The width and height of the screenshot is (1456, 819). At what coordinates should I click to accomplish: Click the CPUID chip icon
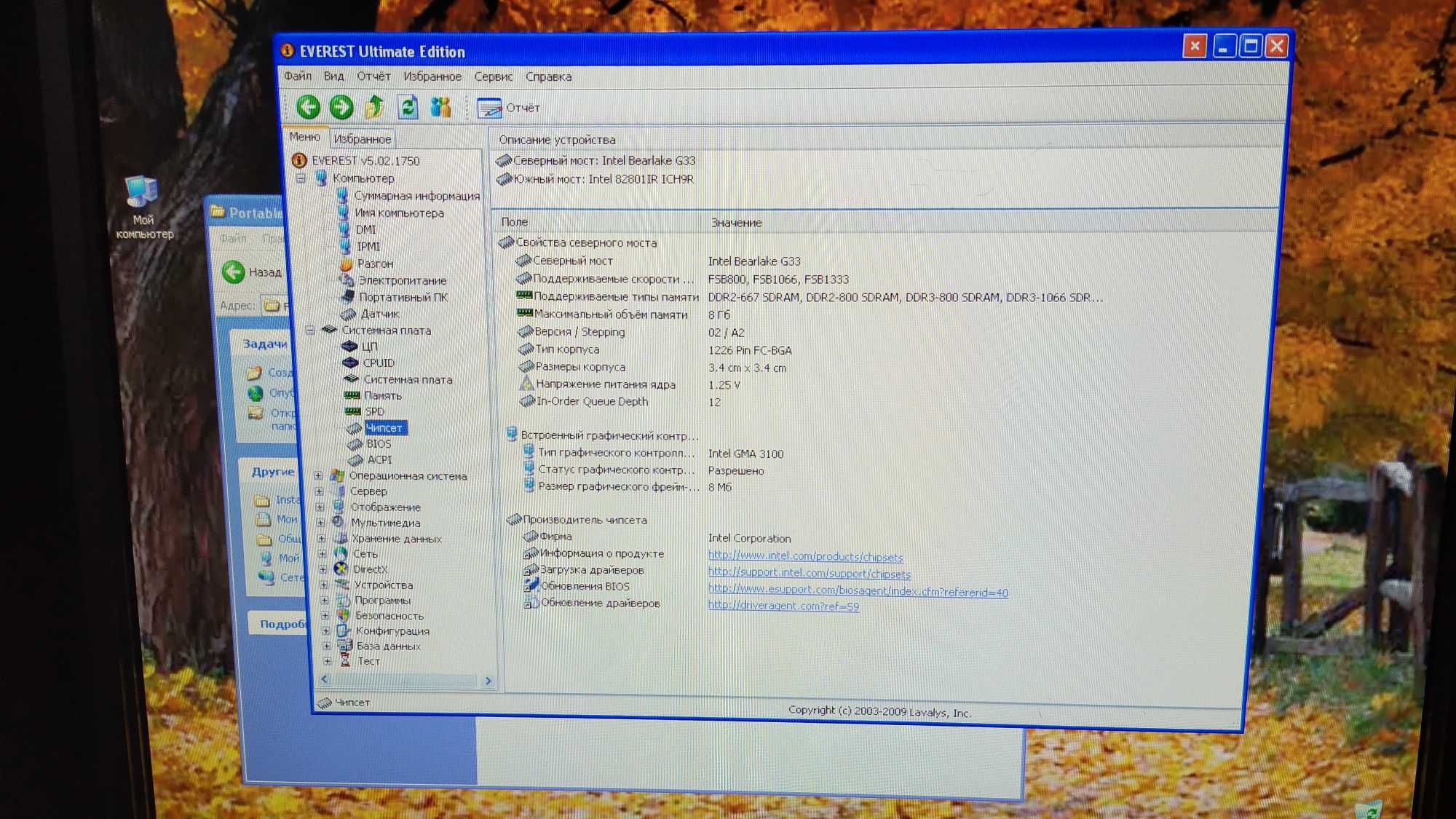(350, 363)
